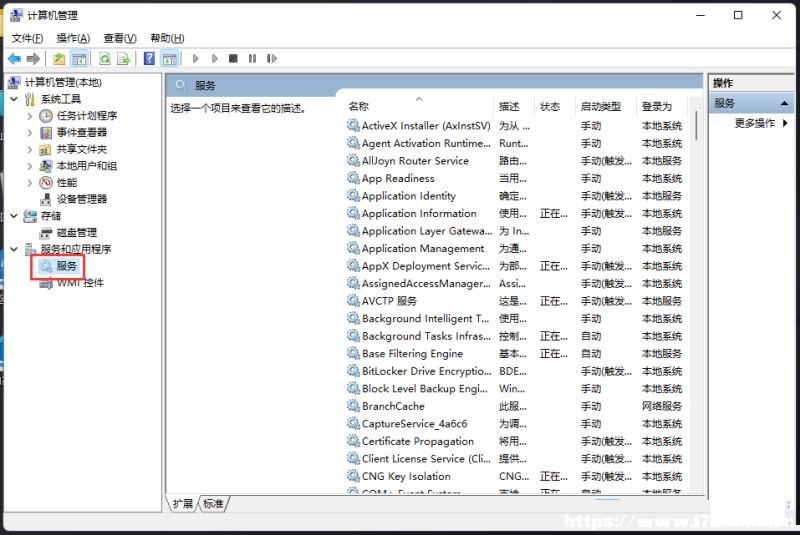Select the Application Information service
Screen dimensions: 800x535
click(x=419, y=214)
